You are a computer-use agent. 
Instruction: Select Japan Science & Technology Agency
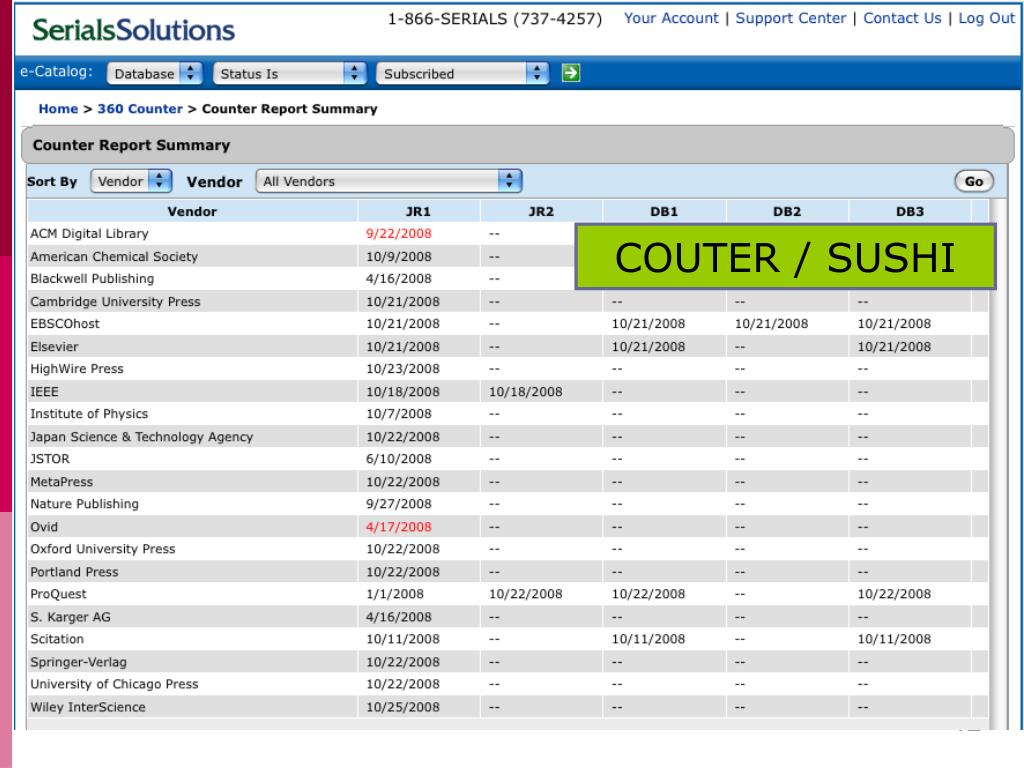141,436
